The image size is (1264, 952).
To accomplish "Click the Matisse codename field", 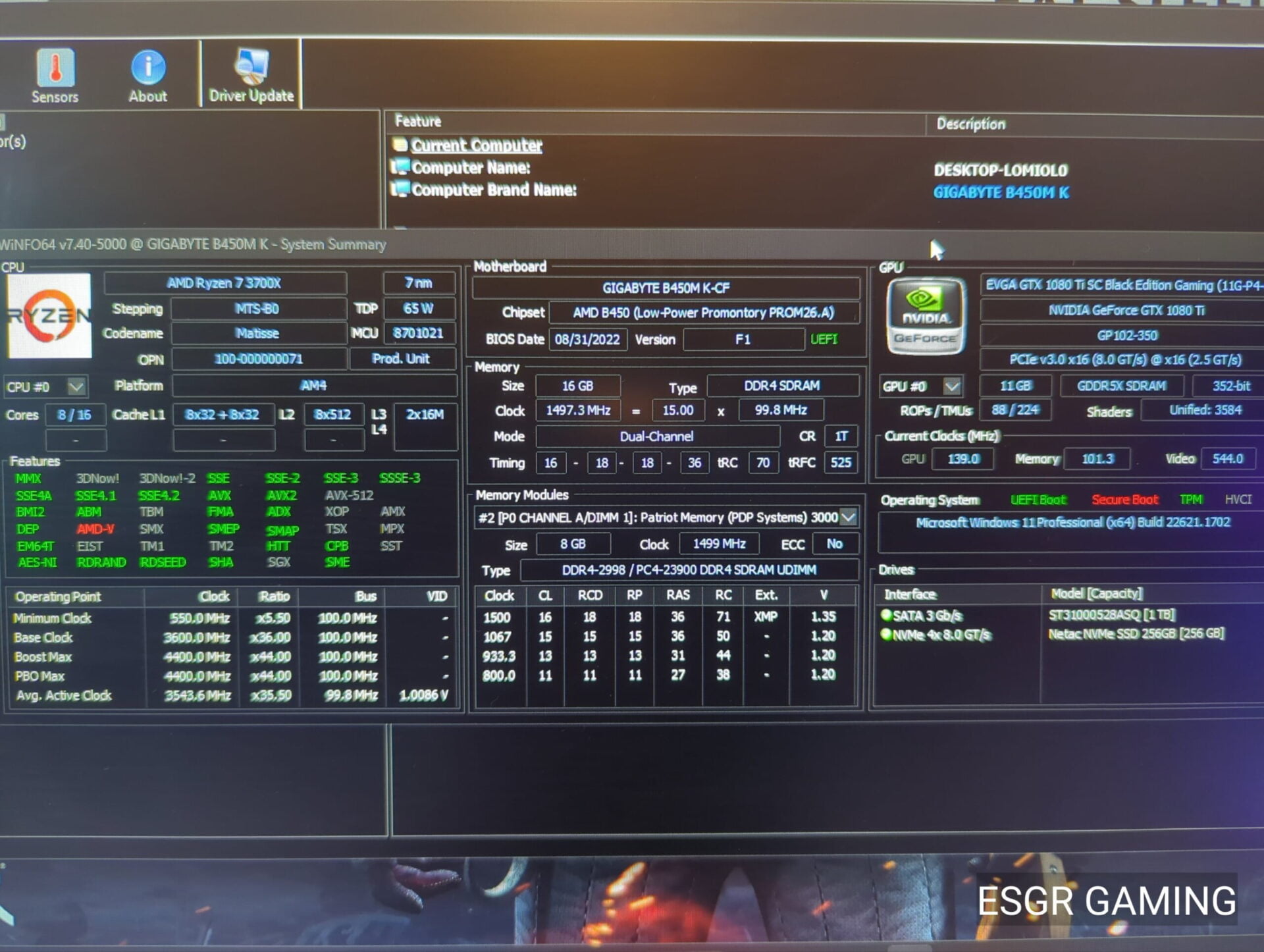I will click(258, 333).
